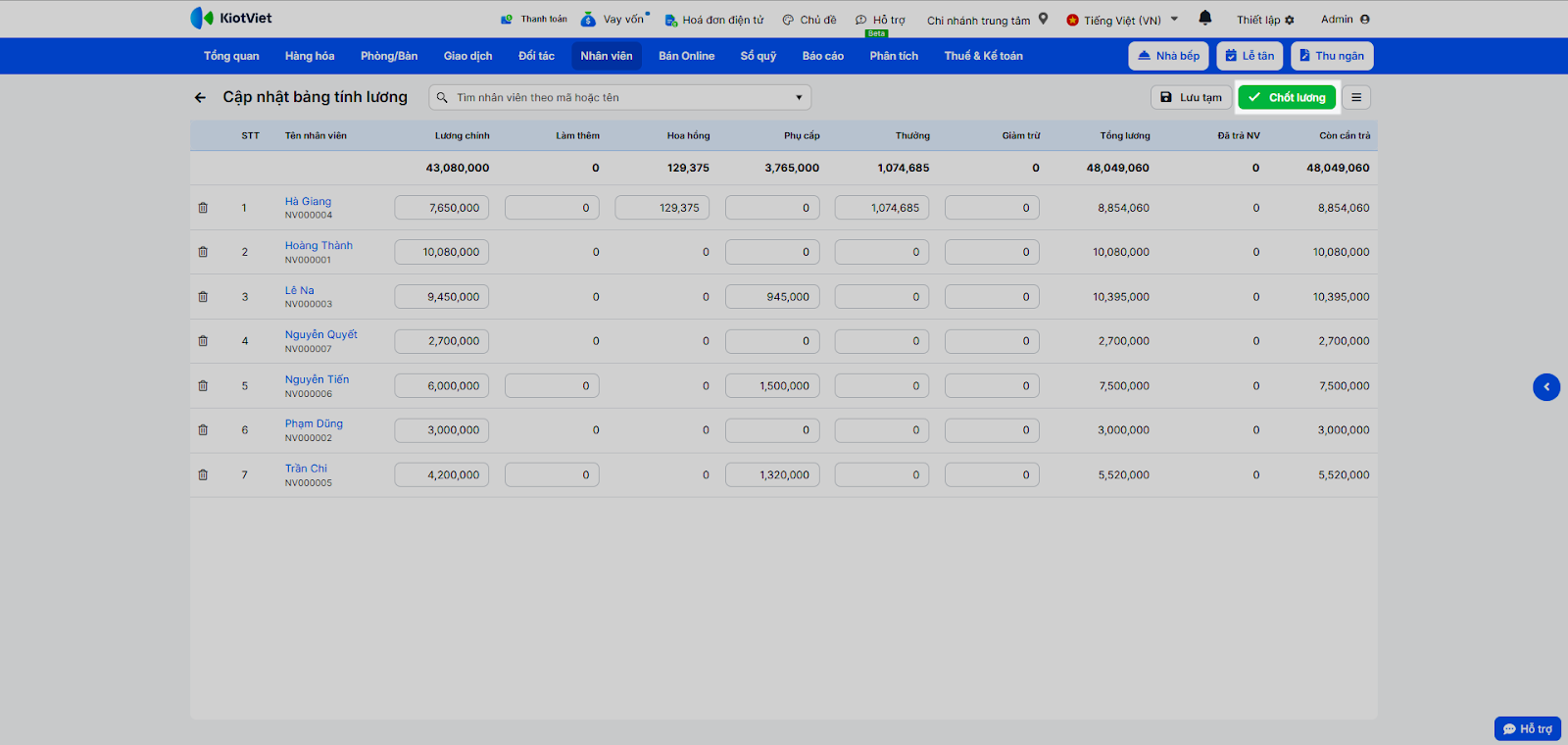Image resolution: width=1568 pixels, height=745 pixels.
Task: Click the back arrow beside Cập nhật bảng tính lương
Action: point(200,98)
